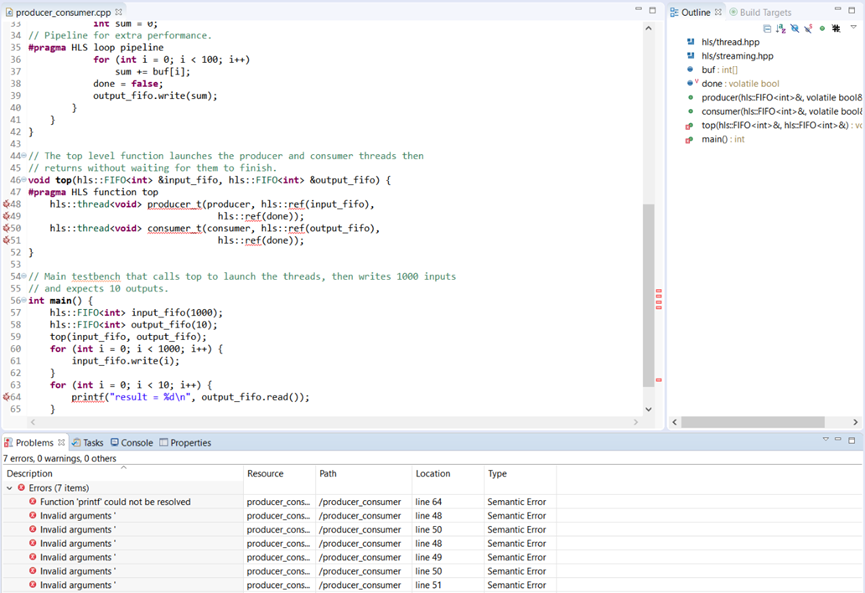This screenshot has height=593, width=865.
Task: Click error marker beside line 64
Action: pyautogui.click(x=6, y=397)
